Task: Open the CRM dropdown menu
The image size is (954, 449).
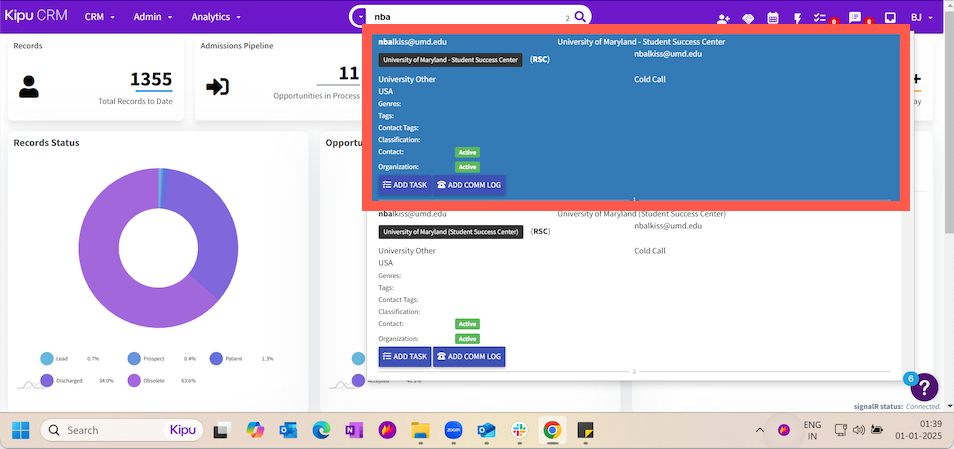Action: tap(99, 17)
